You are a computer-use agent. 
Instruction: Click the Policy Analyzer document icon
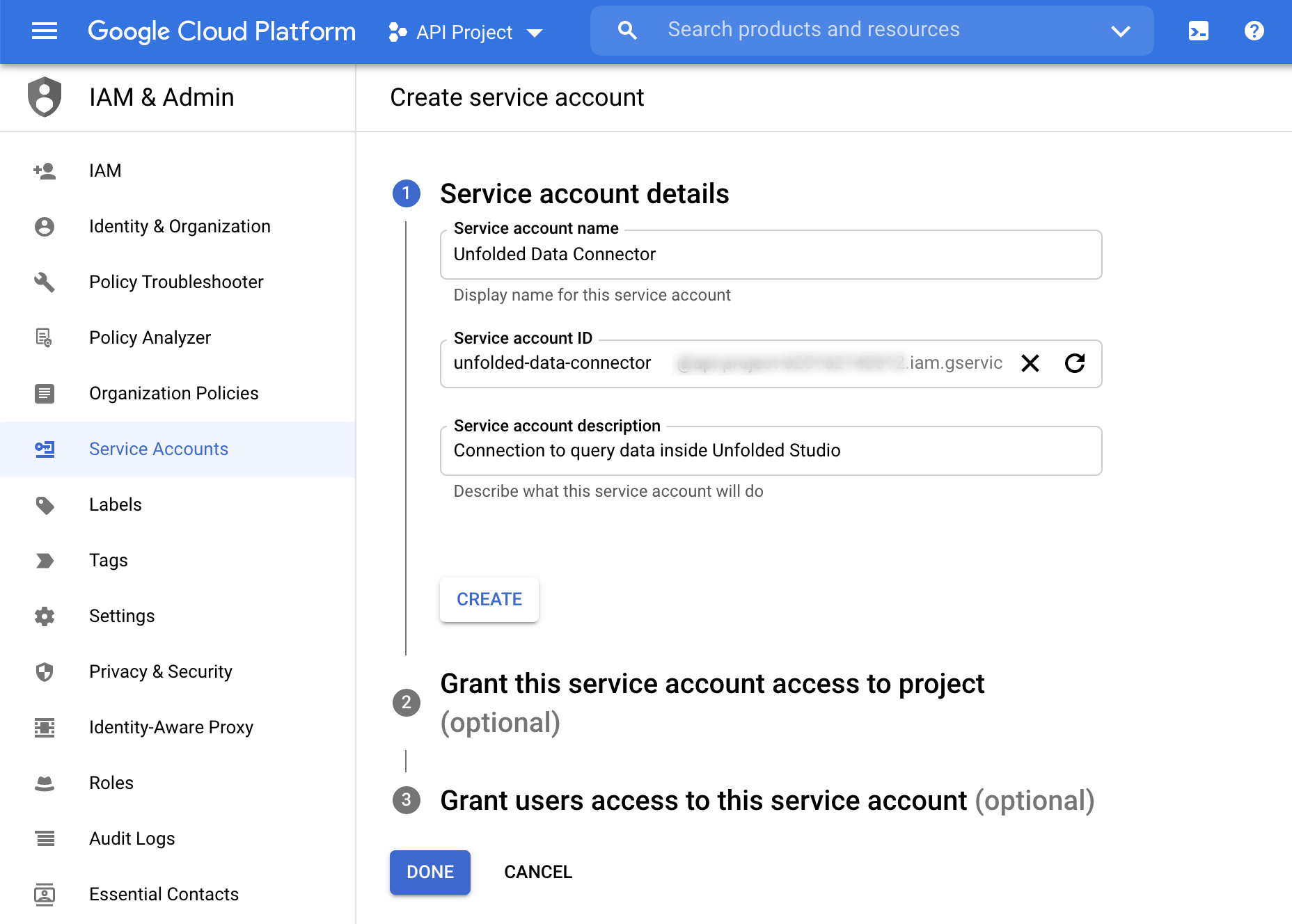pyautogui.click(x=45, y=337)
